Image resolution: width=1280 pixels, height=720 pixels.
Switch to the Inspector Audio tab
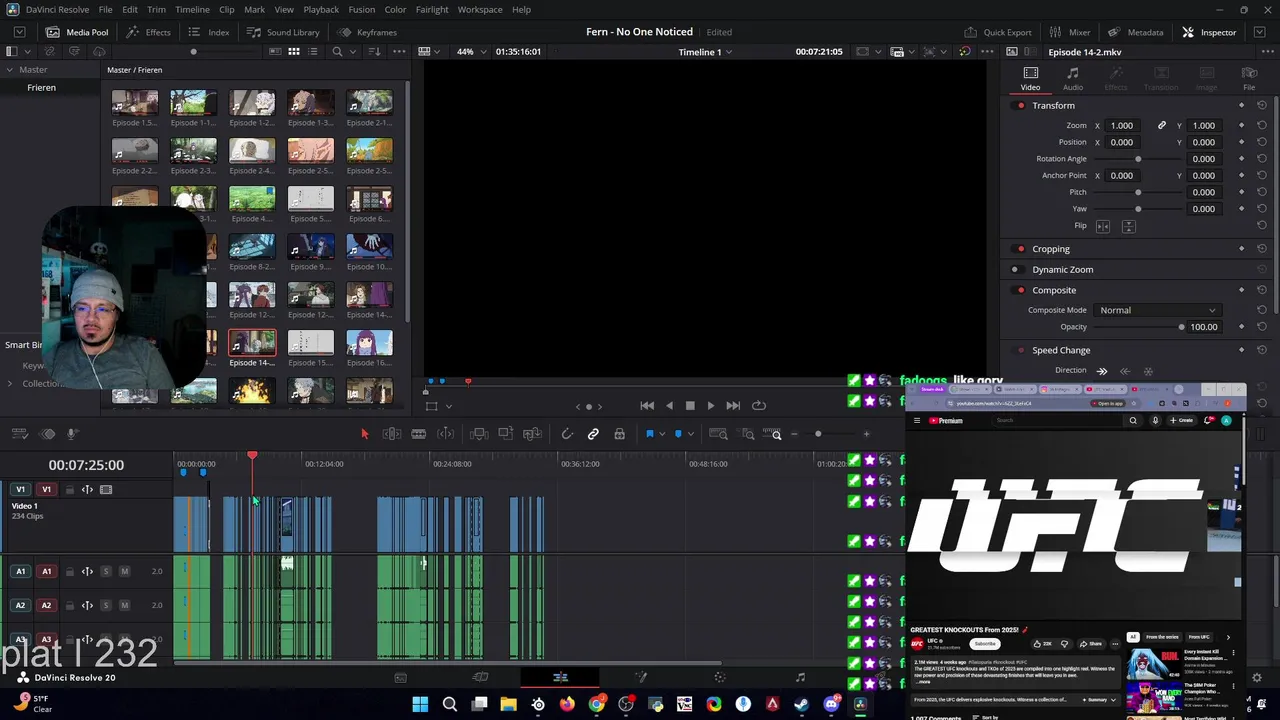point(1073,79)
